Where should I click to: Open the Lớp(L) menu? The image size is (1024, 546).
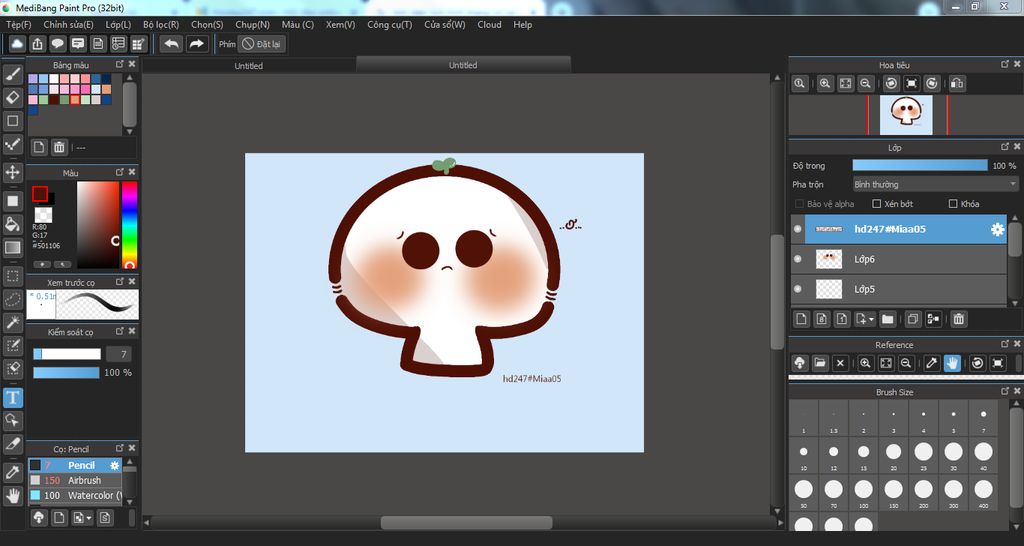(118, 25)
